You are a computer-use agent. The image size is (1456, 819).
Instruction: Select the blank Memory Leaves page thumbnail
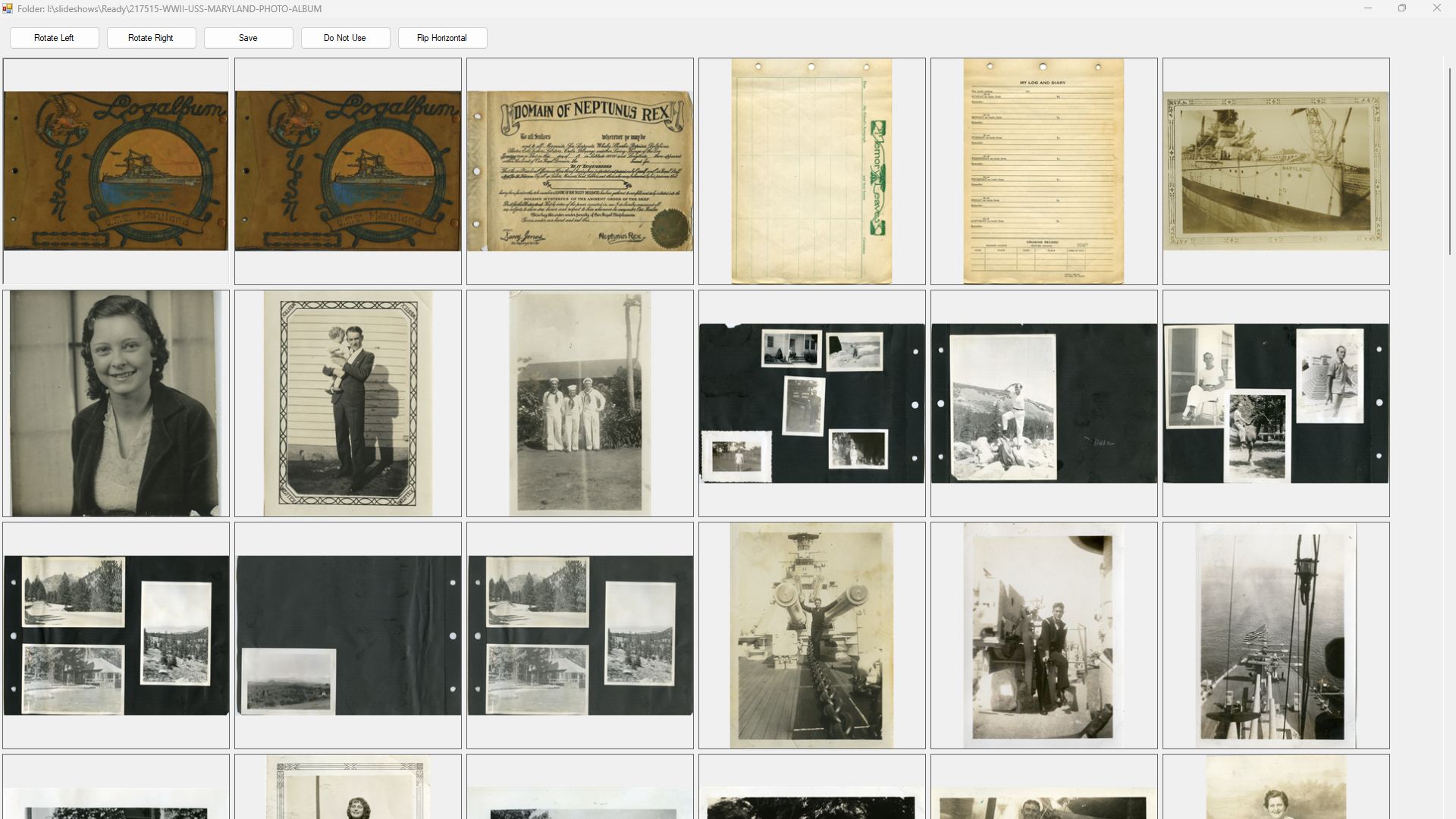click(812, 171)
